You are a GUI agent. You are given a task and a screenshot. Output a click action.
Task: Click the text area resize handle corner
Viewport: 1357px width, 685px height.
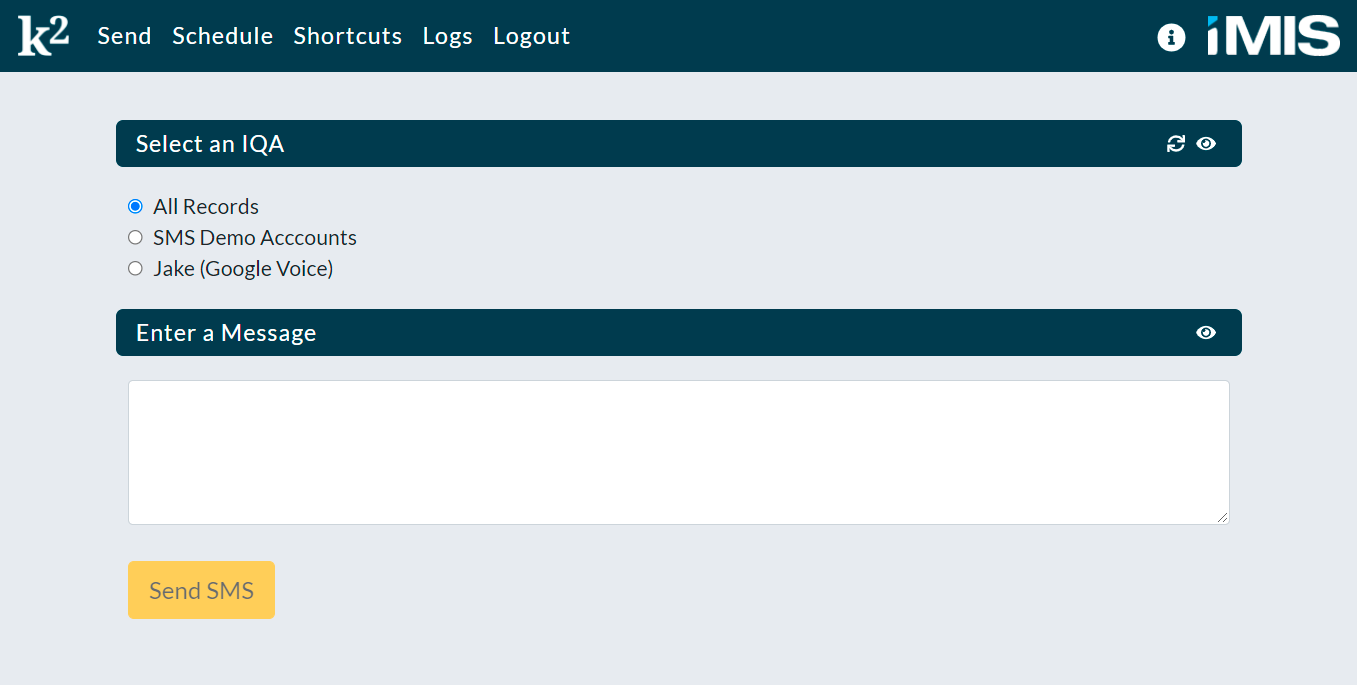click(x=1222, y=517)
